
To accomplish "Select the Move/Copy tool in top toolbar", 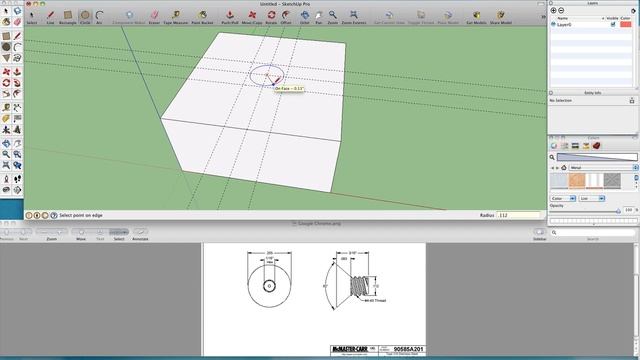I will [252, 16].
